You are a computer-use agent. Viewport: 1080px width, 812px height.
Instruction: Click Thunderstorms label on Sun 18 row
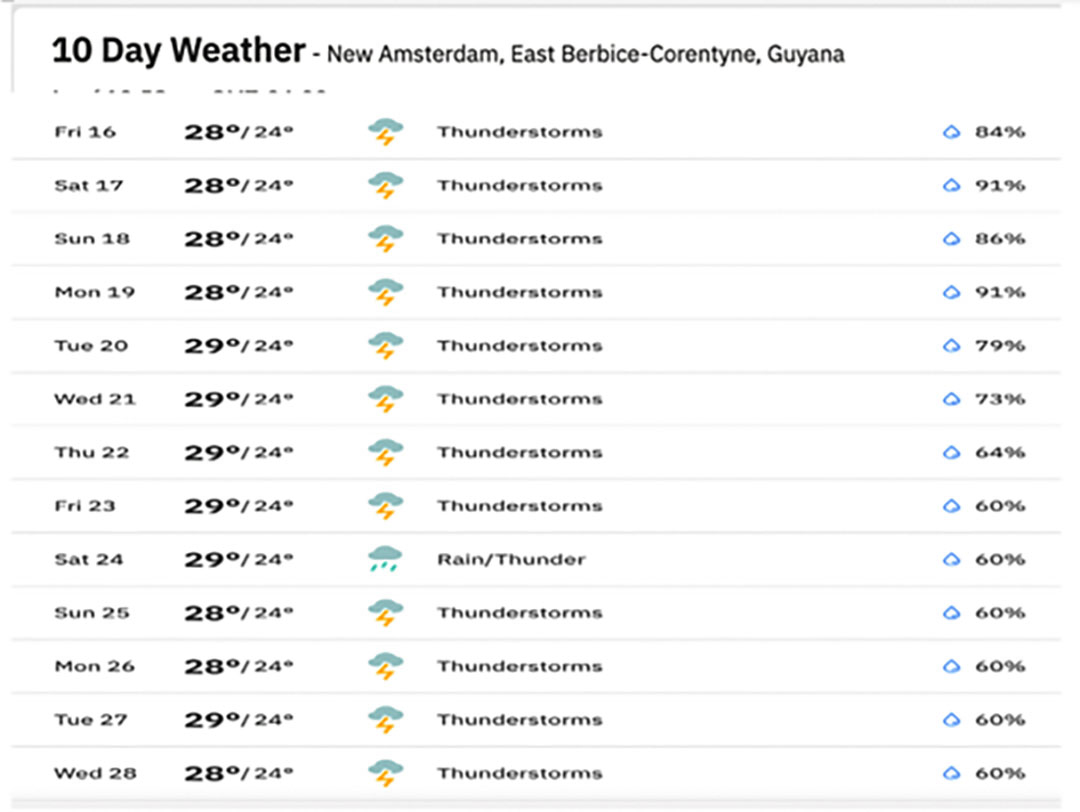click(520, 238)
